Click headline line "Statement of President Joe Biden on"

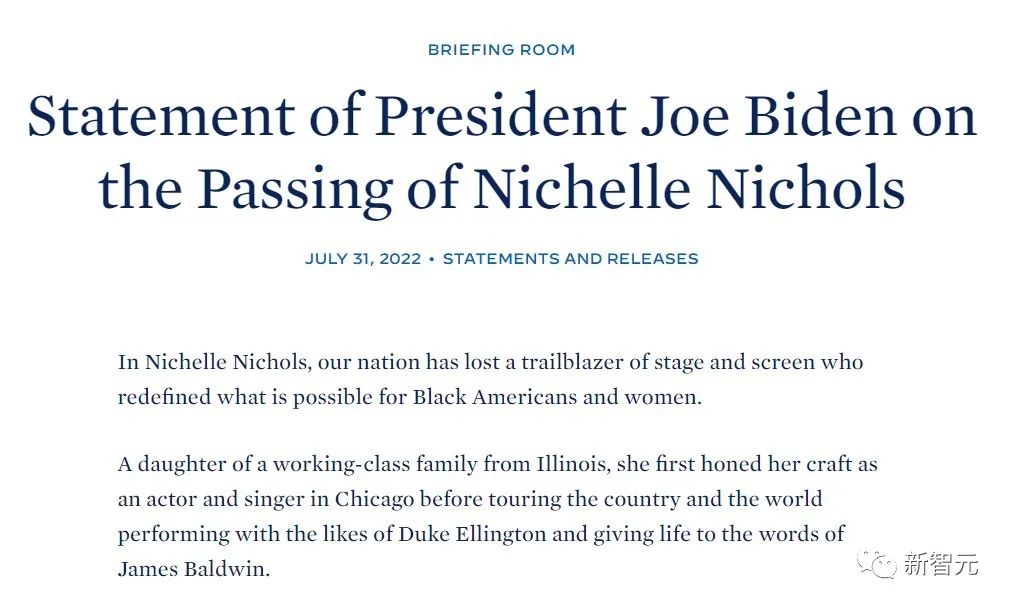click(501, 116)
